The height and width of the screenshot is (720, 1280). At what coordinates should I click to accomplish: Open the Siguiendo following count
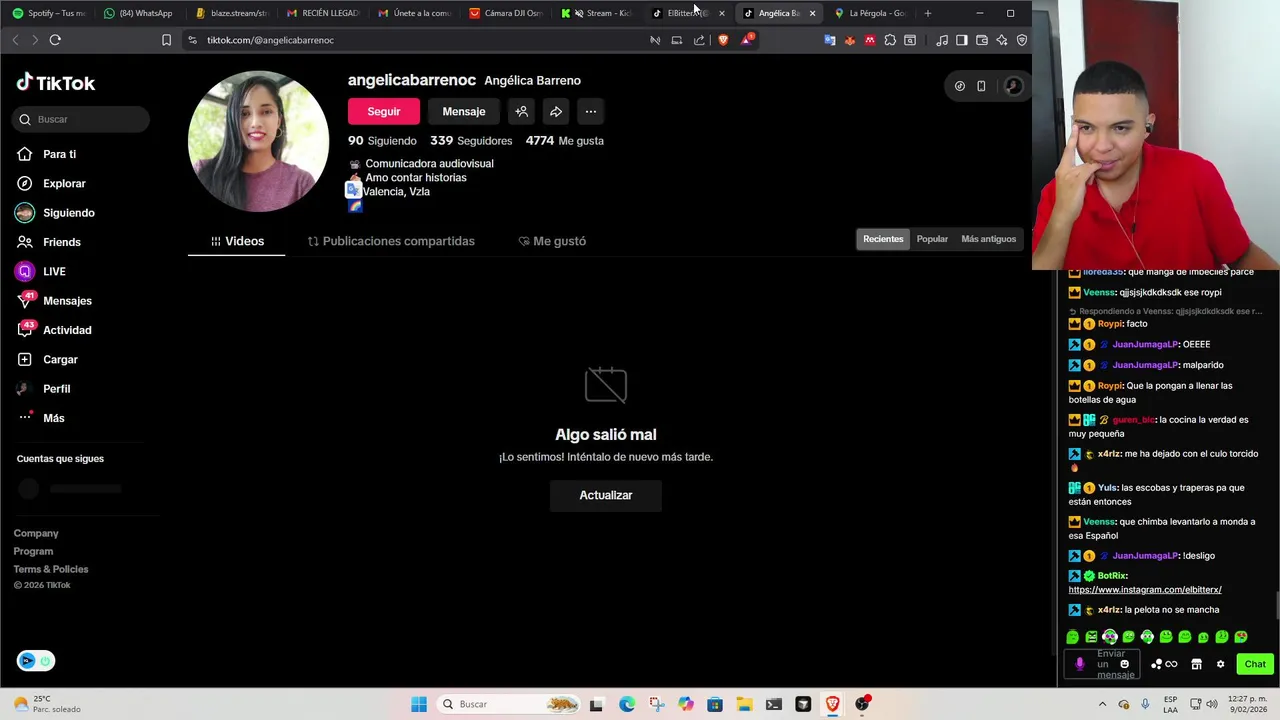[x=382, y=141]
